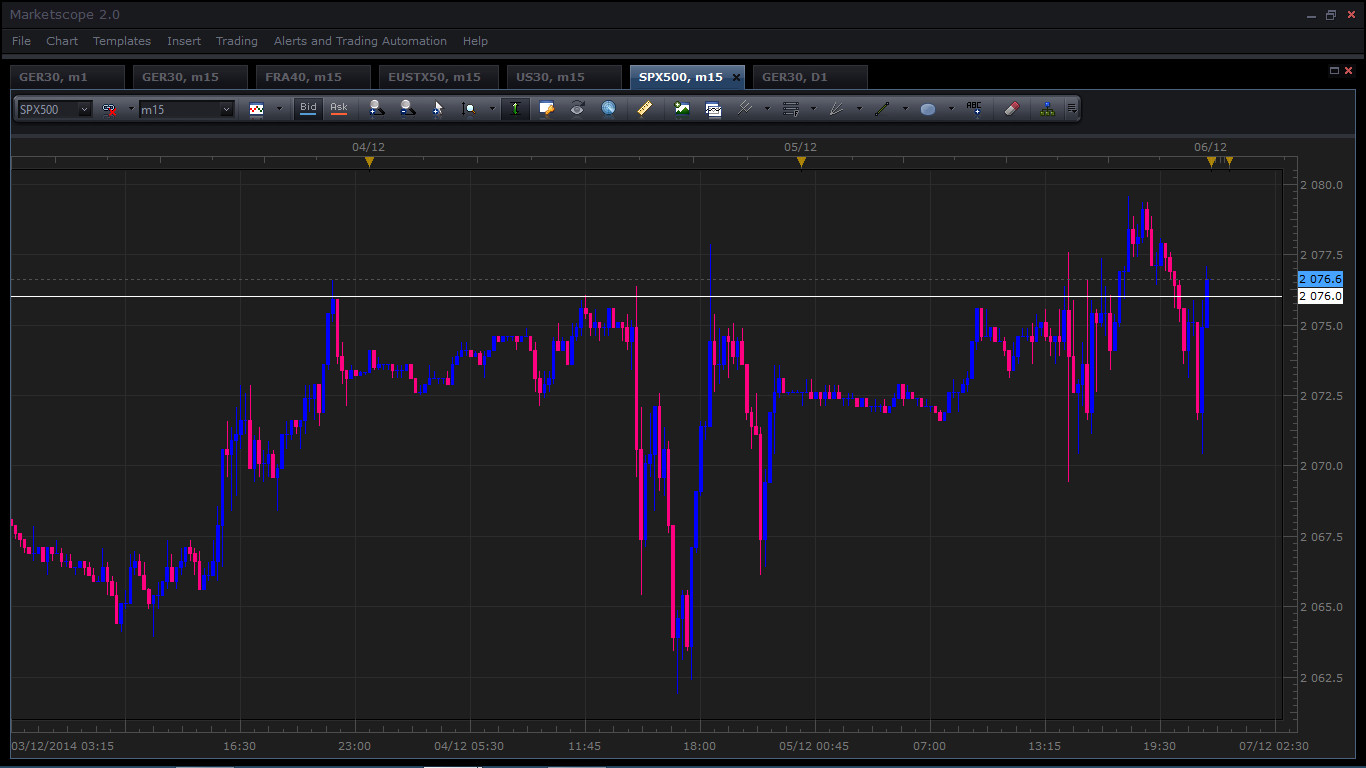Image resolution: width=1366 pixels, height=768 pixels.
Task: Click the ABC text label tool
Action: (x=974, y=109)
